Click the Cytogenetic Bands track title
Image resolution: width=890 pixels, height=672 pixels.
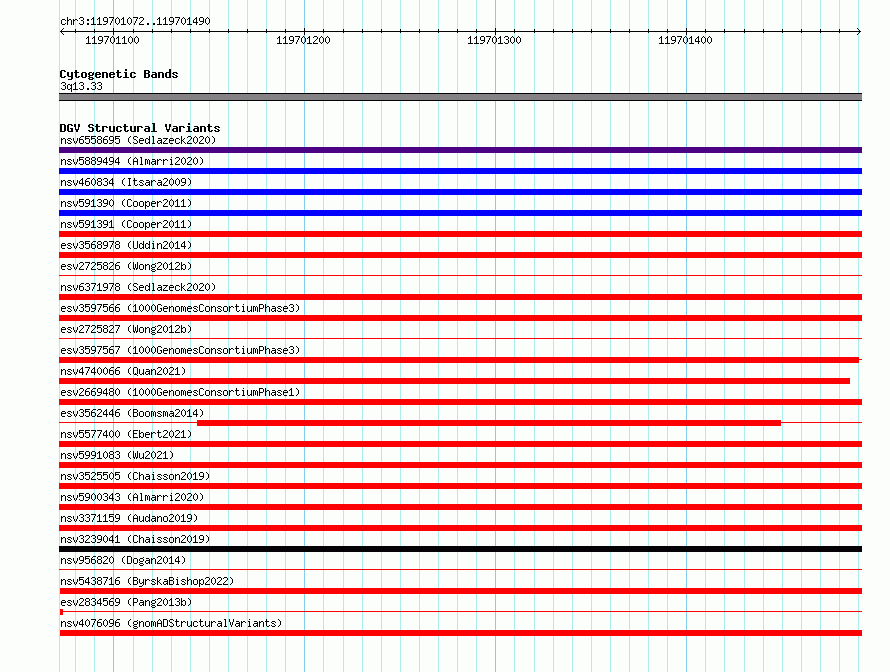click(x=119, y=74)
